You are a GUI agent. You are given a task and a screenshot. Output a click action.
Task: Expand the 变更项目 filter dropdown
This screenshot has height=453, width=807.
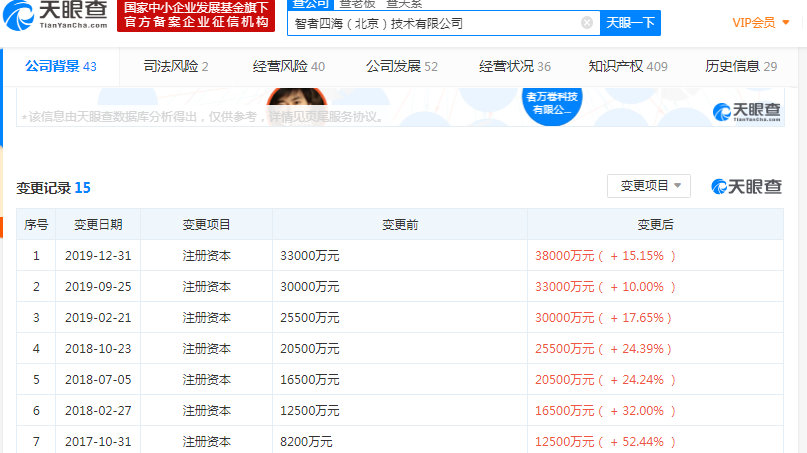[649, 186]
